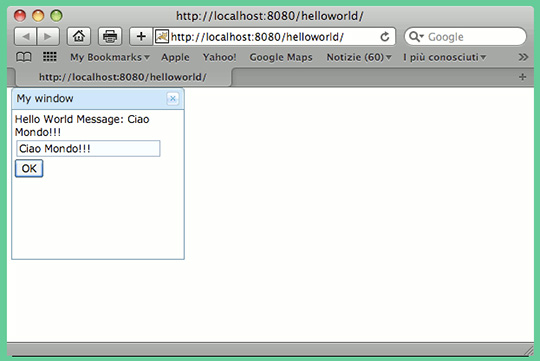Click the My window title bar
Viewport: 540px width, 361px height.
[98, 99]
